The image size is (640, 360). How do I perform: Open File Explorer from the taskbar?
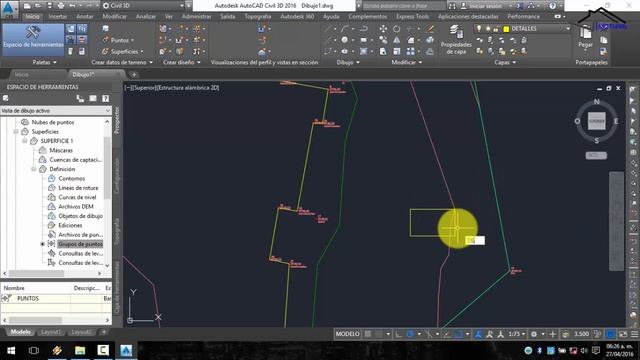(80, 350)
